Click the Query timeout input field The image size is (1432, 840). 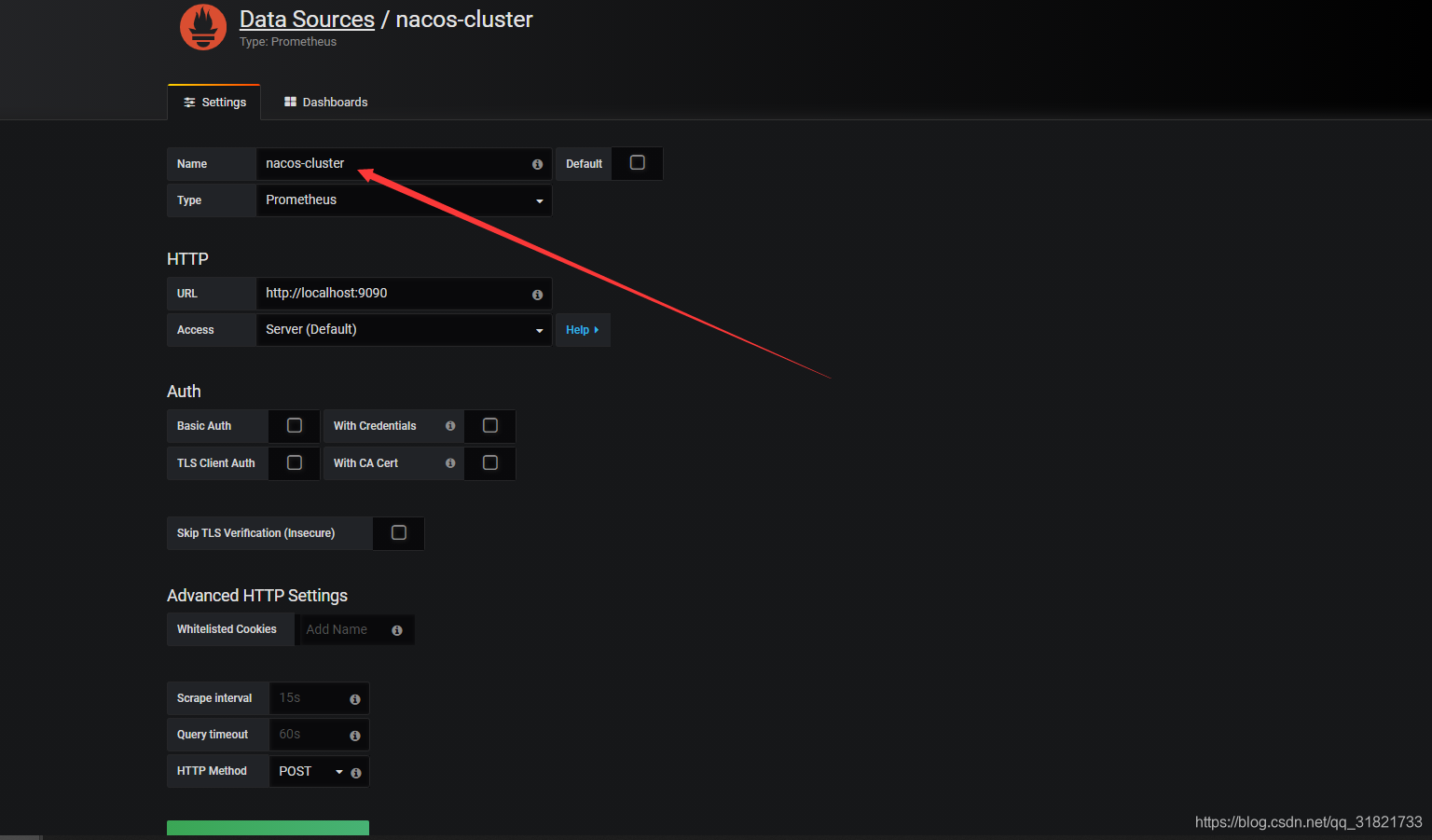(319, 735)
